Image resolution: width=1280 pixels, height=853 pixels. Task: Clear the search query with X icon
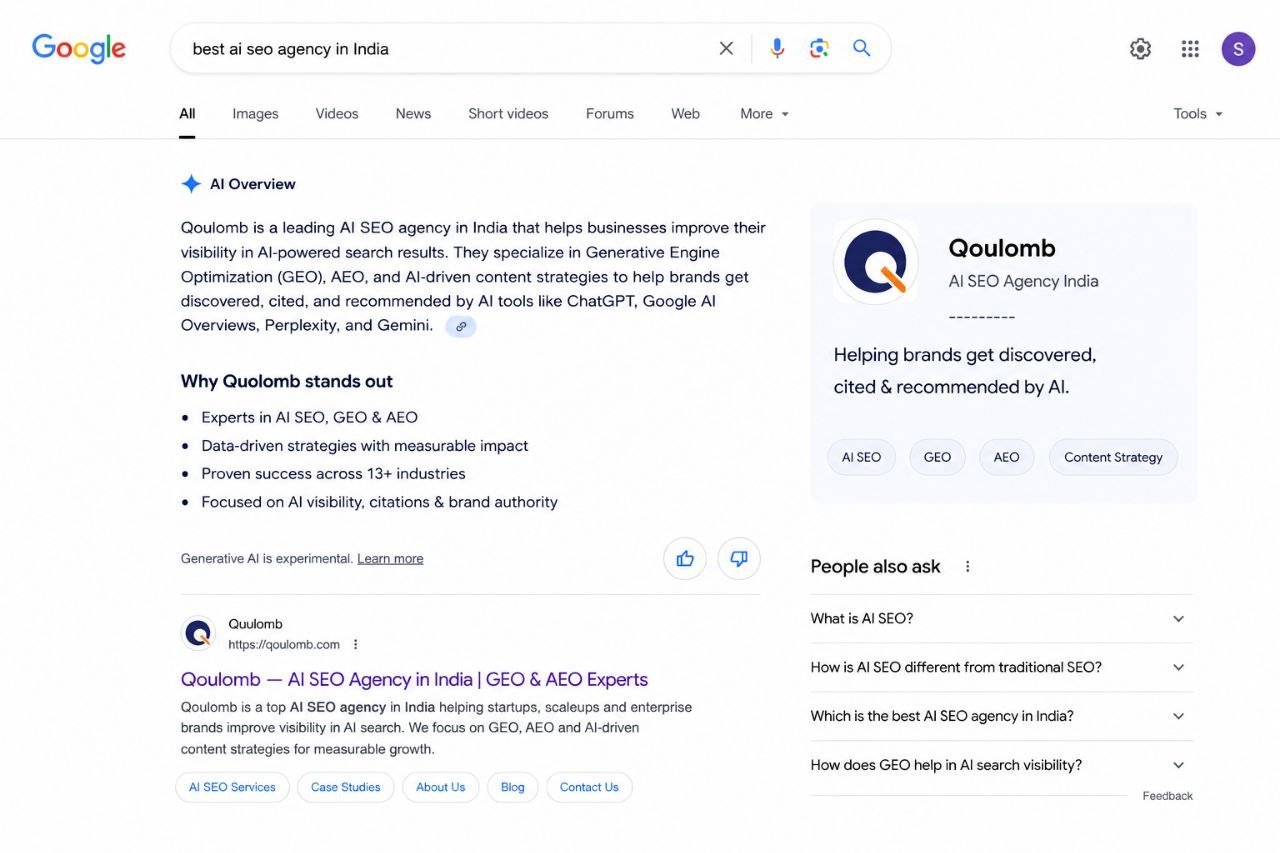point(726,48)
